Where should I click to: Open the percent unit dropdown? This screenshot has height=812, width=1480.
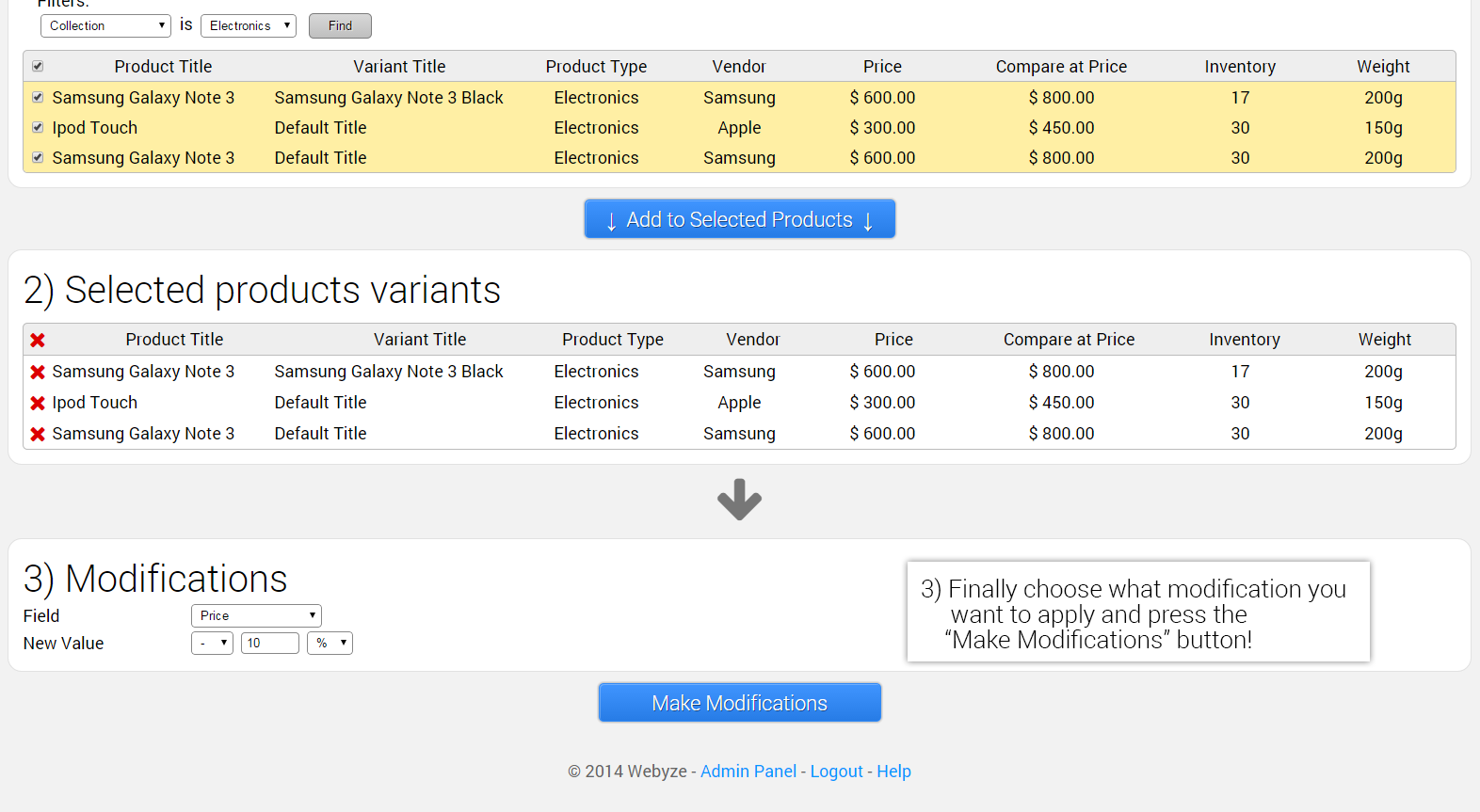330,643
